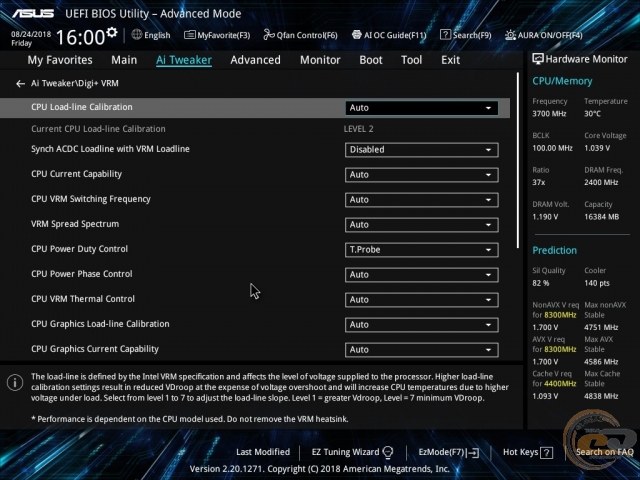Click the 16:00 clock display

(x=80, y=38)
